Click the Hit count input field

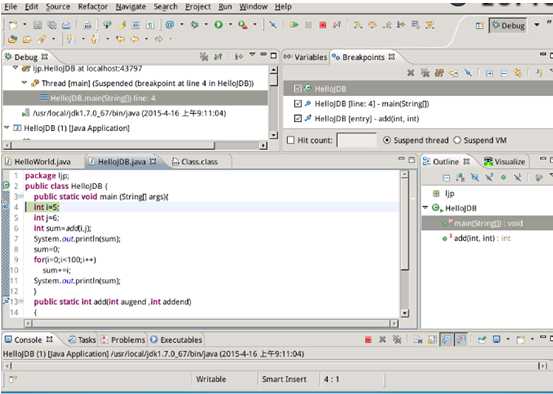(357, 140)
